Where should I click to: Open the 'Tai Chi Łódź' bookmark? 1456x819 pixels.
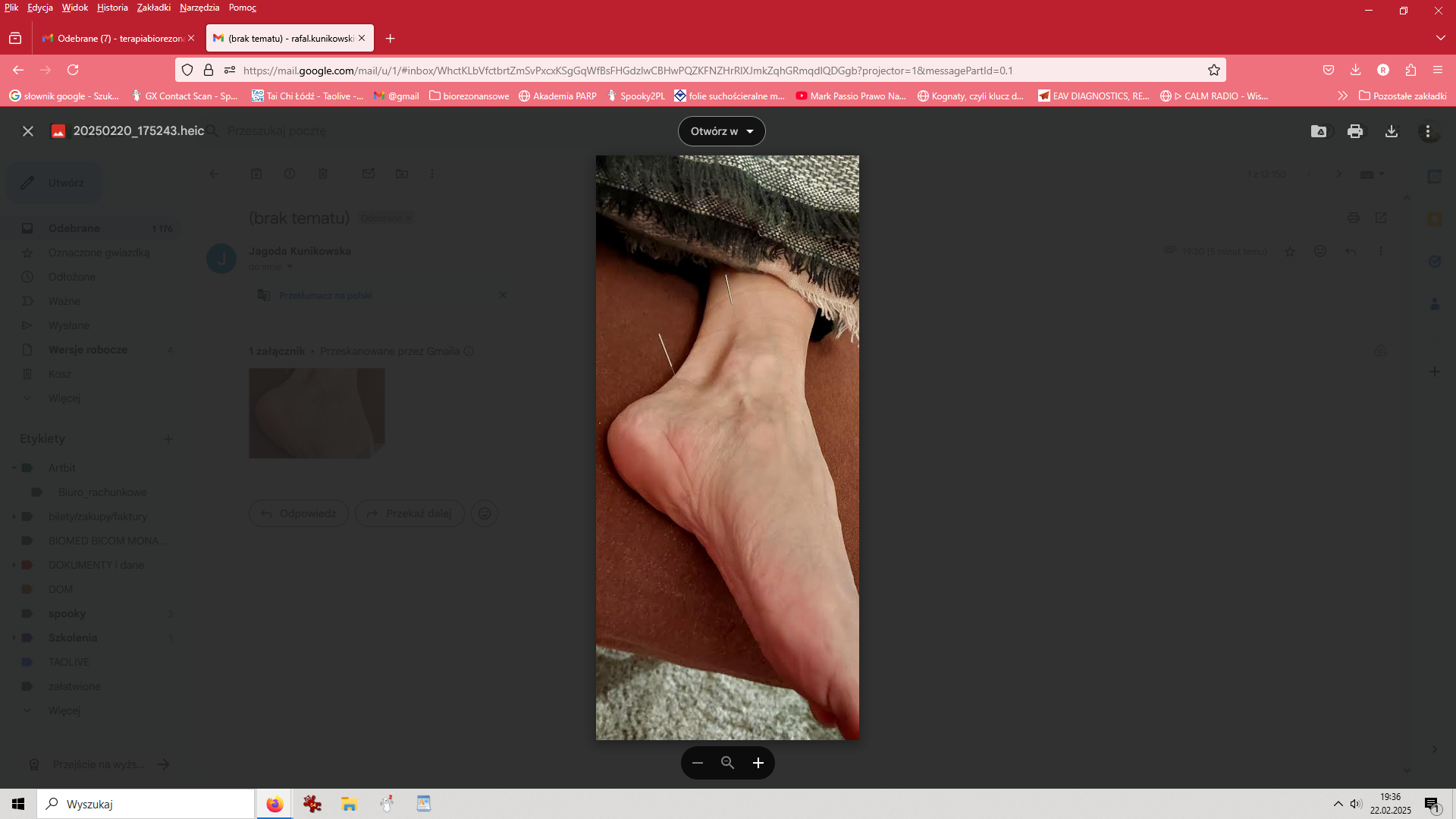pyautogui.click(x=307, y=96)
